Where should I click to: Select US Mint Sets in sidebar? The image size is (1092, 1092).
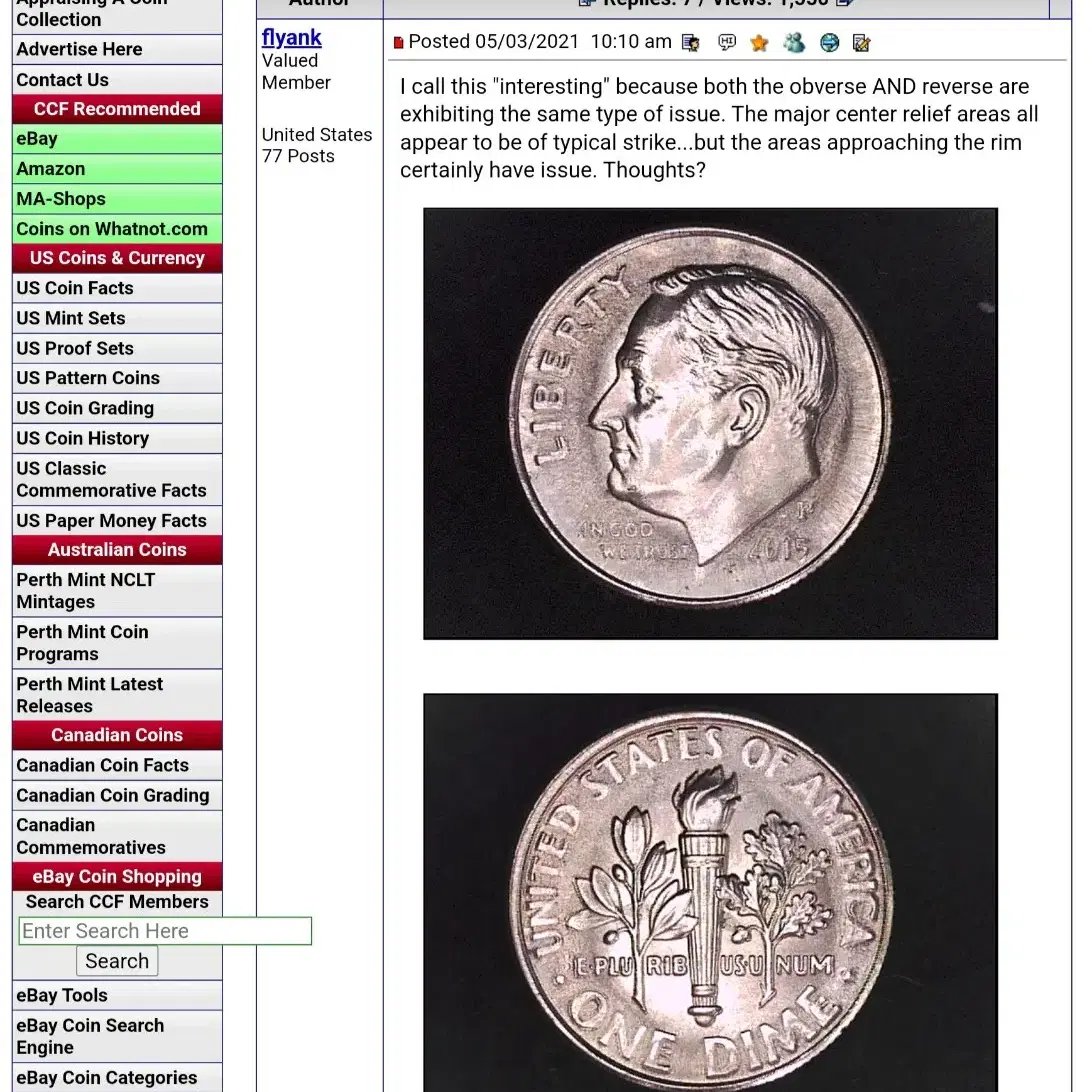coord(117,318)
